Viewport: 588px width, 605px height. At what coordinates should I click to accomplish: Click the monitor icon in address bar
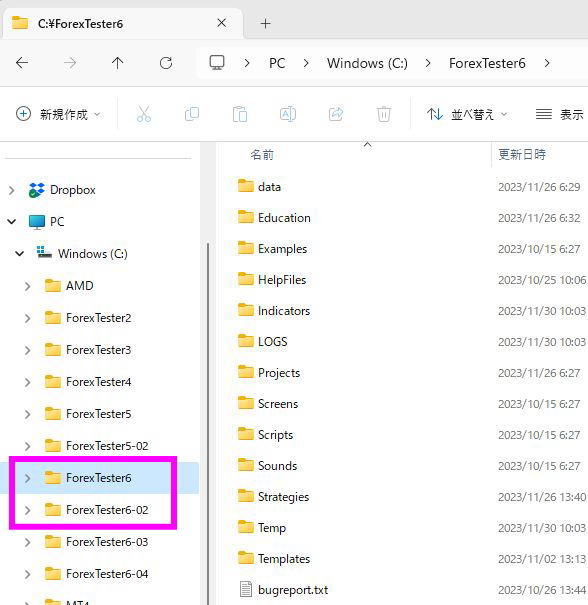coord(217,63)
